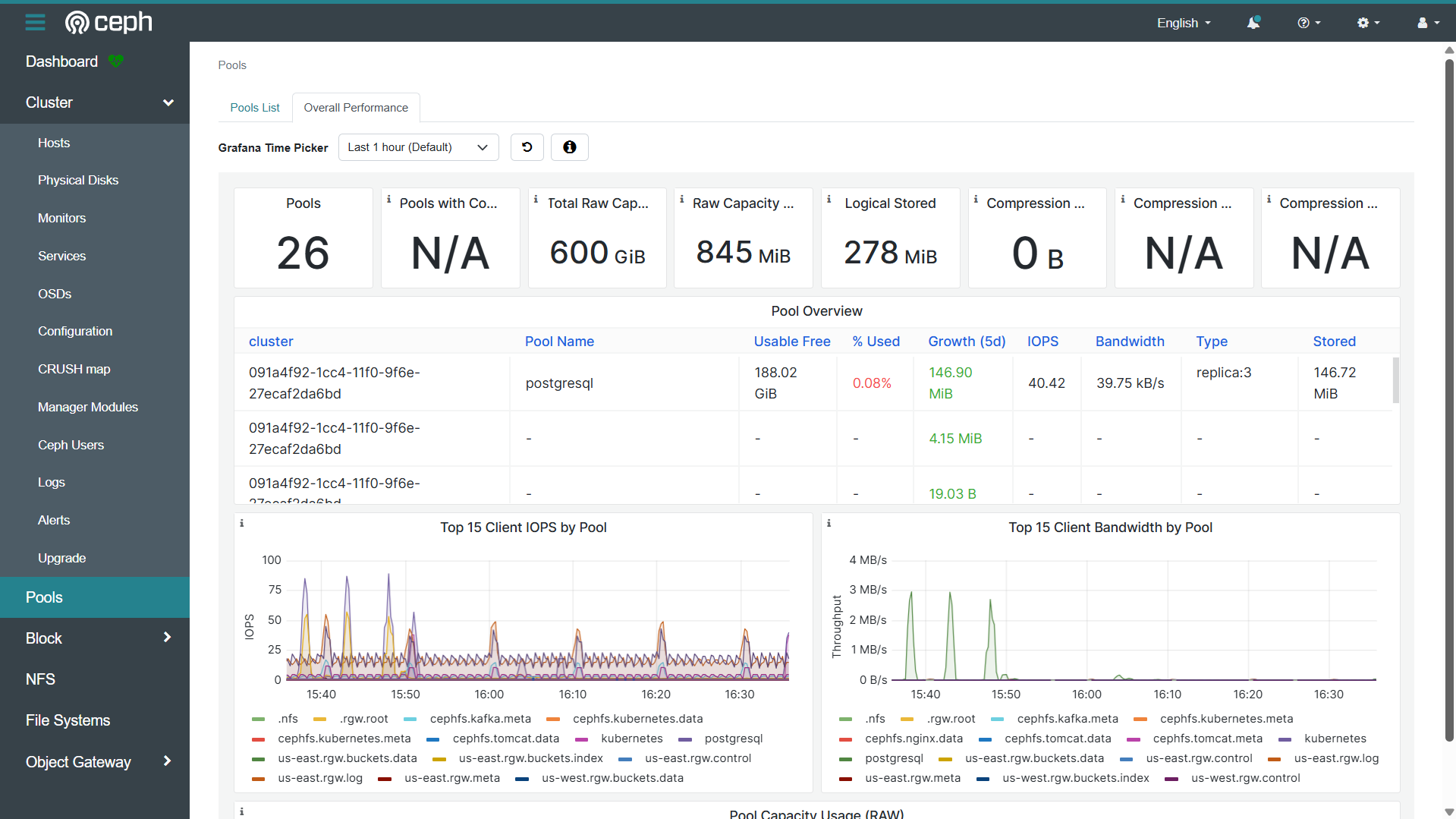Sort table by cluster column

(x=271, y=342)
